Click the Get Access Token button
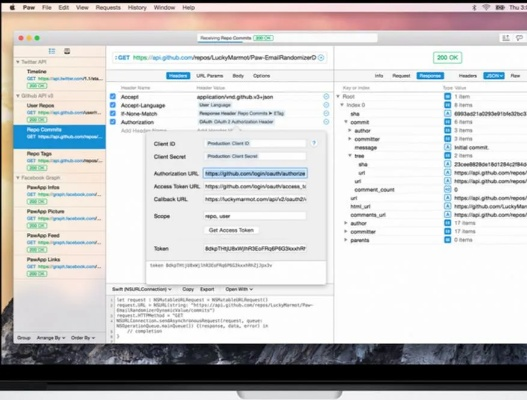 [231, 230]
